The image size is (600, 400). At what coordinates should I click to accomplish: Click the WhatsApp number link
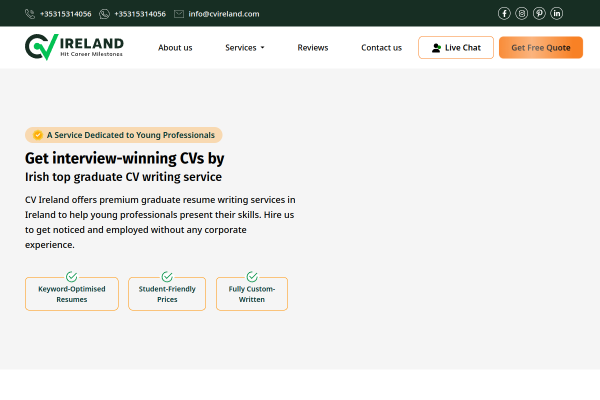140,14
